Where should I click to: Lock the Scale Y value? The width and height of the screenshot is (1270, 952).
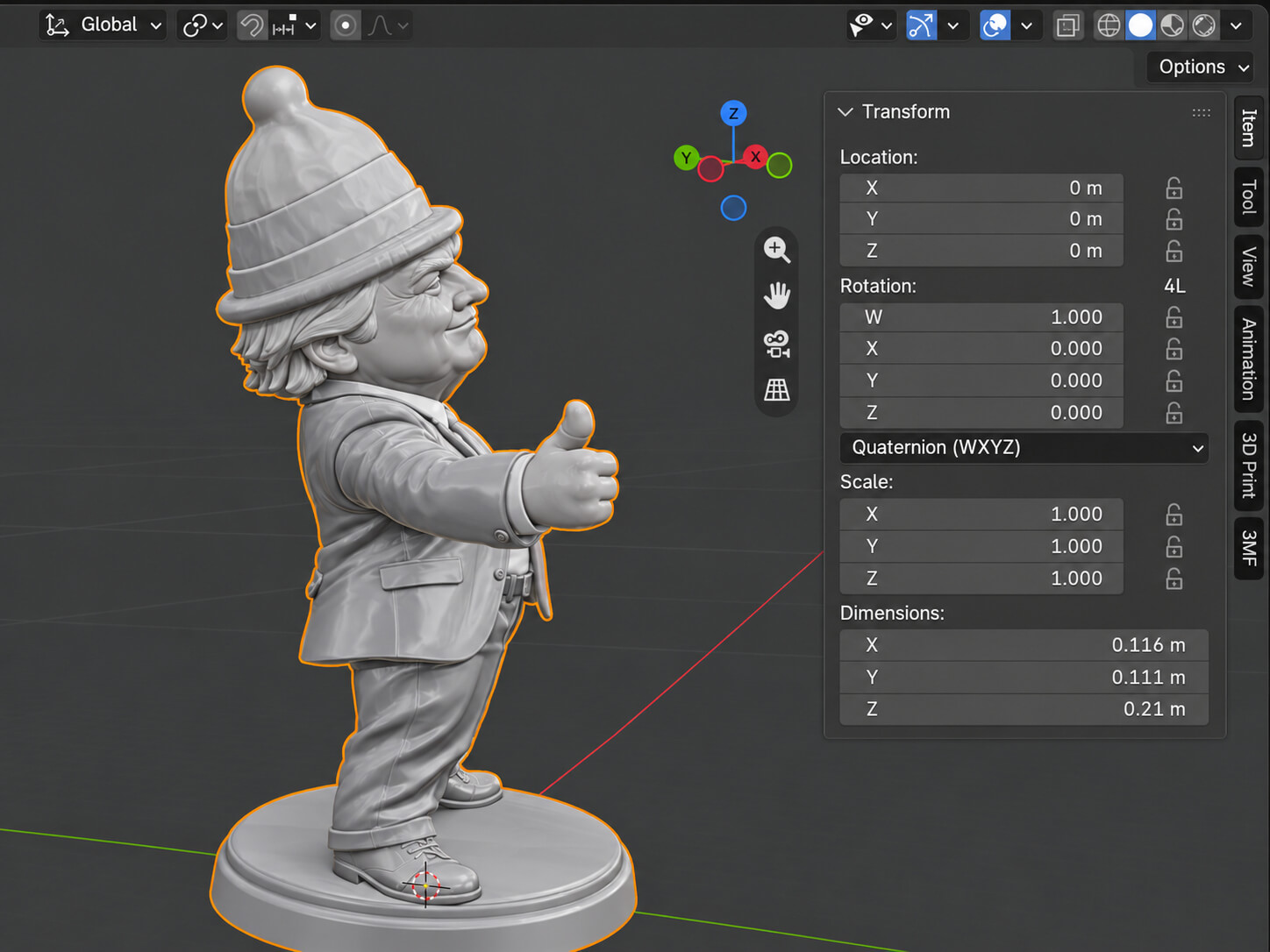click(1174, 547)
